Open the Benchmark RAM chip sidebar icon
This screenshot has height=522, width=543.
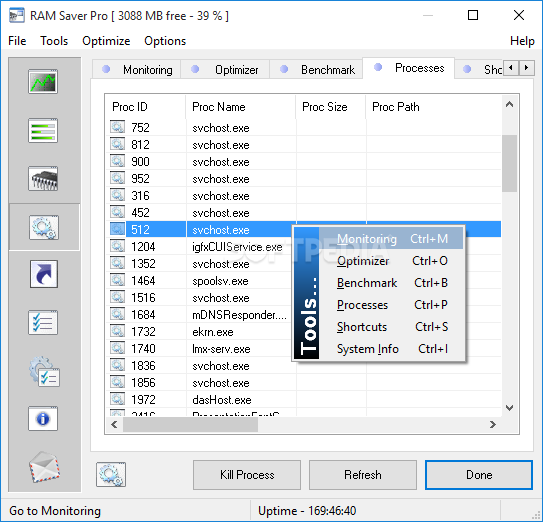click(x=43, y=179)
